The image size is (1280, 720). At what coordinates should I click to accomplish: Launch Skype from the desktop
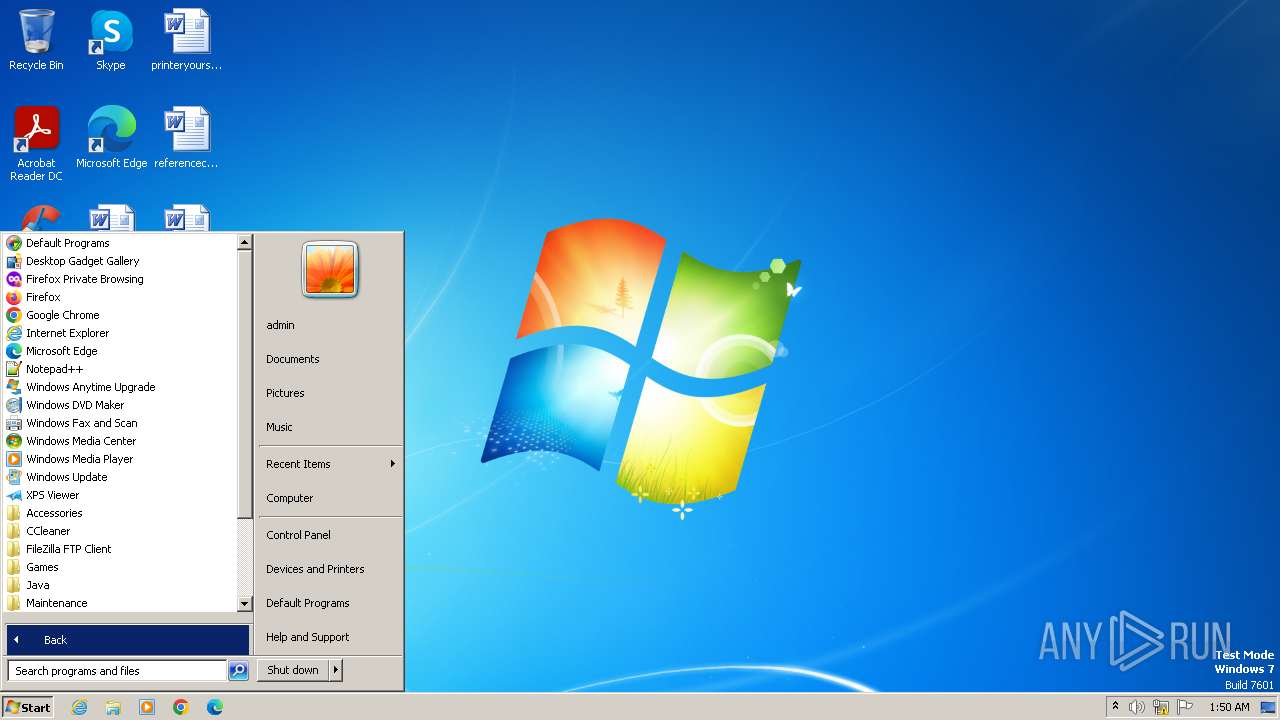(x=110, y=40)
